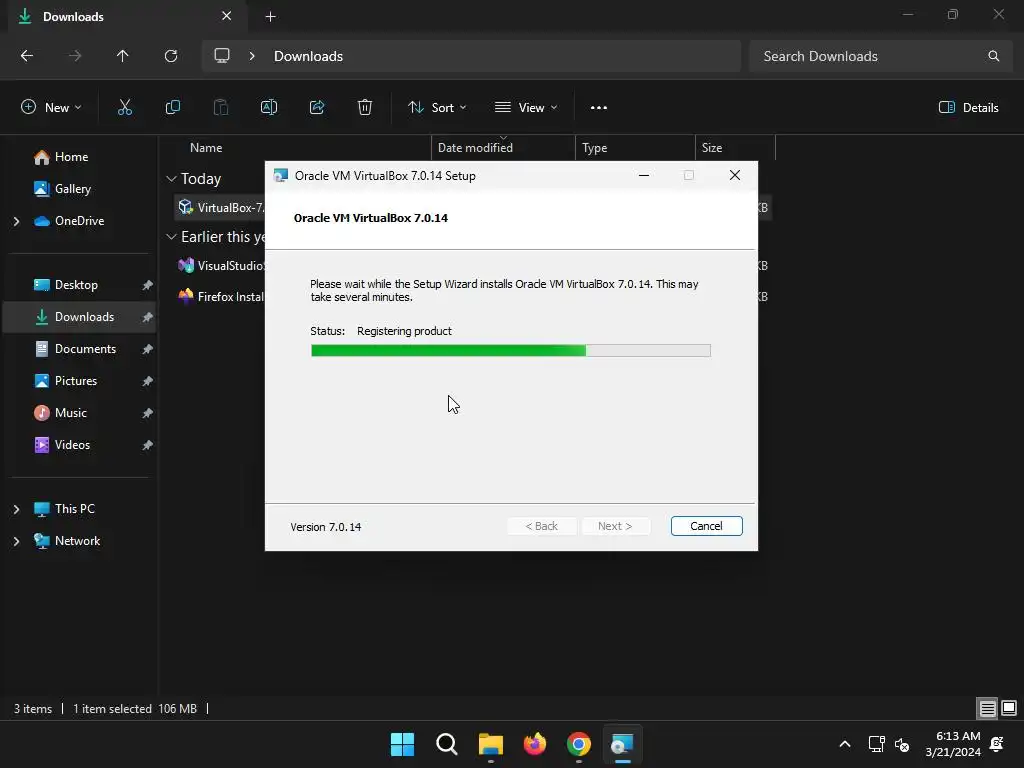Open the View dropdown
Screen dimensions: 1024x768
click(526, 108)
